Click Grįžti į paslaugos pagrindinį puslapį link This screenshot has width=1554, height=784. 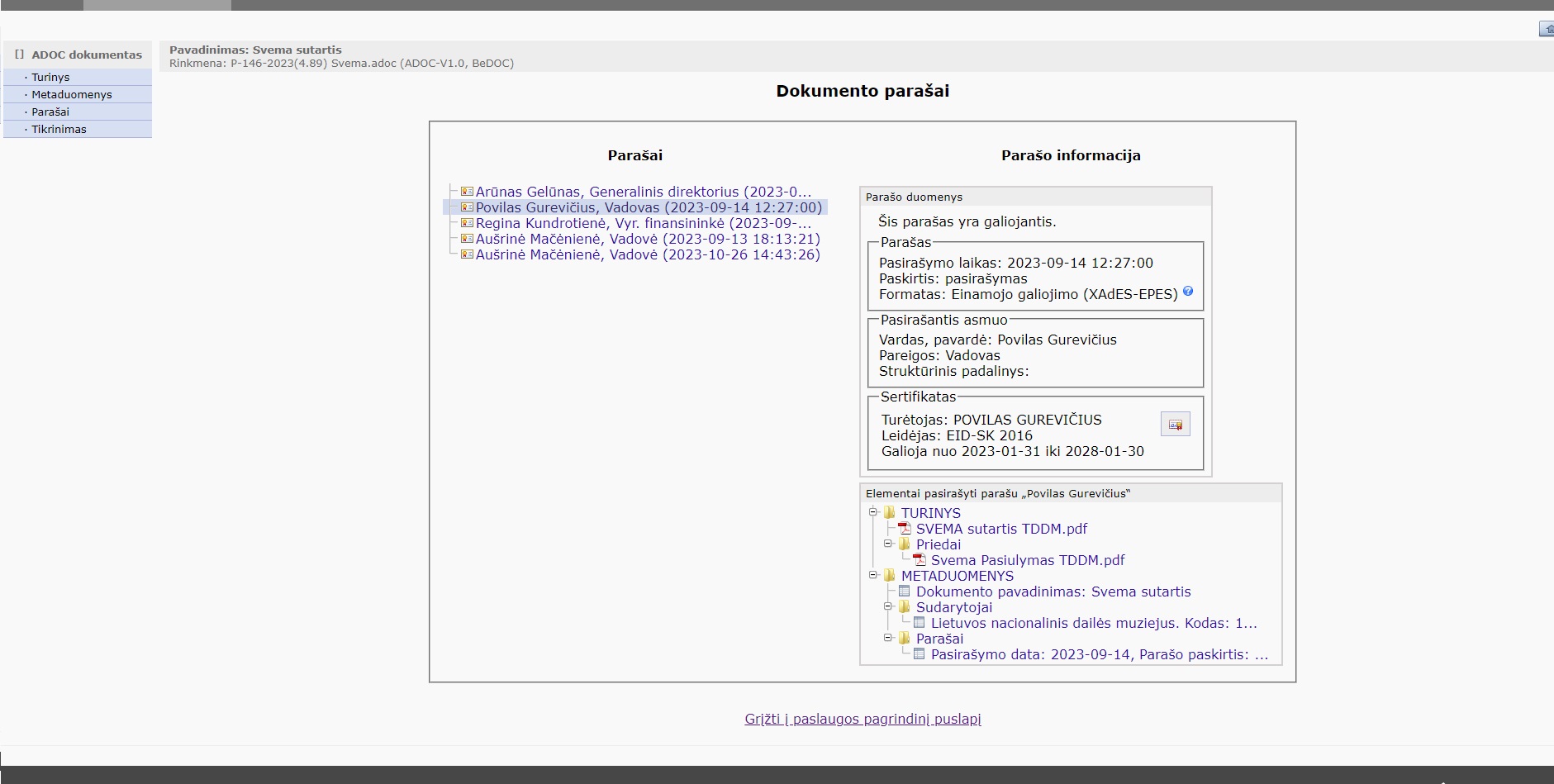[x=863, y=719]
